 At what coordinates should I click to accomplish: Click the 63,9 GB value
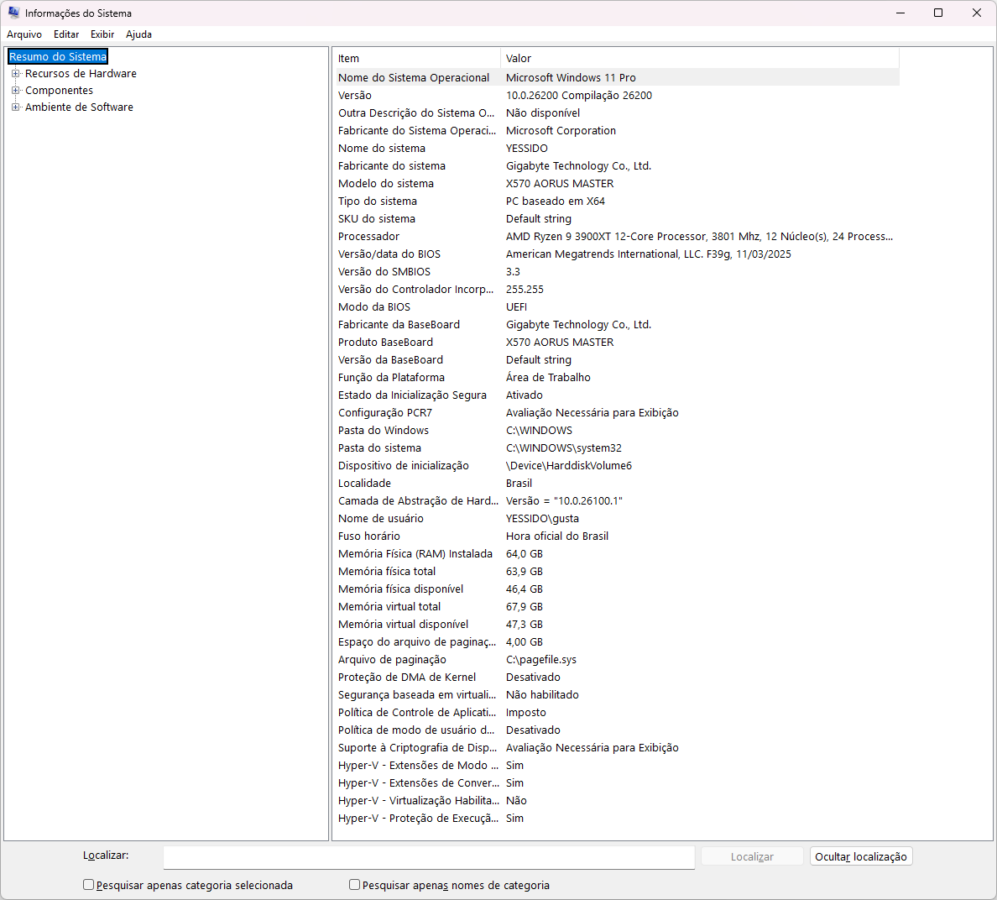(525, 571)
